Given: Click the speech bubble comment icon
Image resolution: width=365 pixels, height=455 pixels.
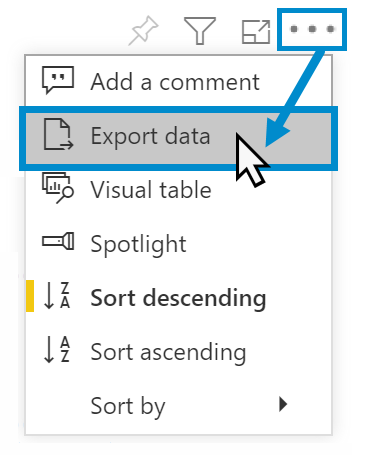Looking at the screenshot, I should pyautogui.click(x=58, y=80).
